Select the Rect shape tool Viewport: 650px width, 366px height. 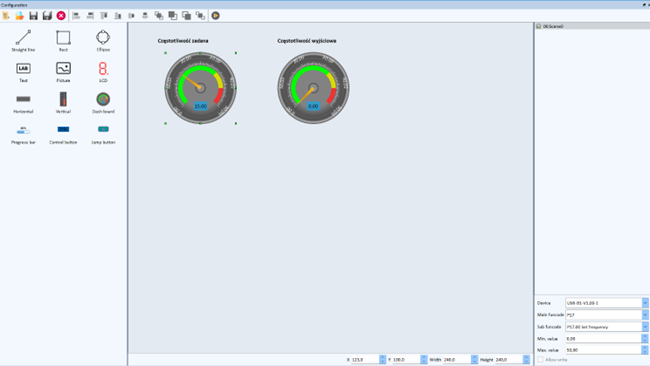pyautogui.click(x=63, y=41)
